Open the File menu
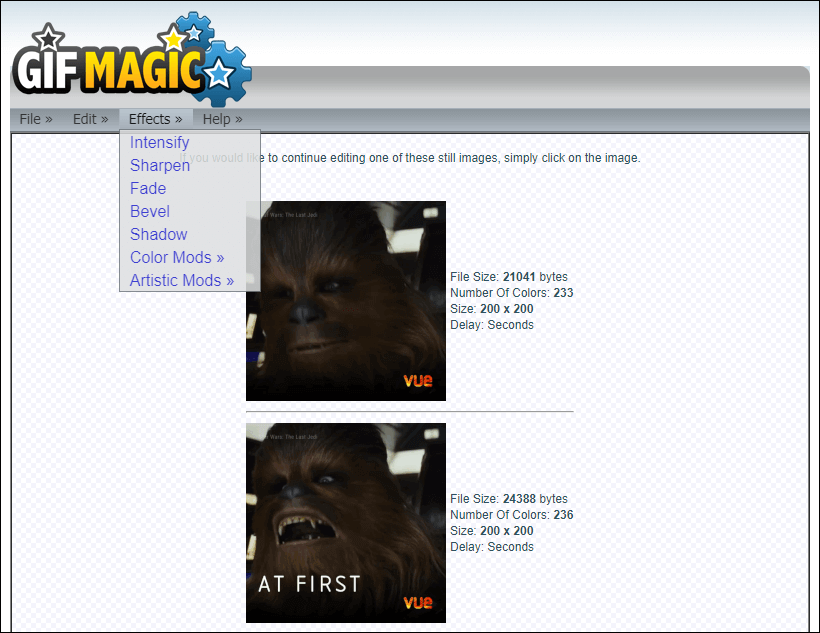The width and height of the screenshot is (820, 633). [x=36, y=119]
